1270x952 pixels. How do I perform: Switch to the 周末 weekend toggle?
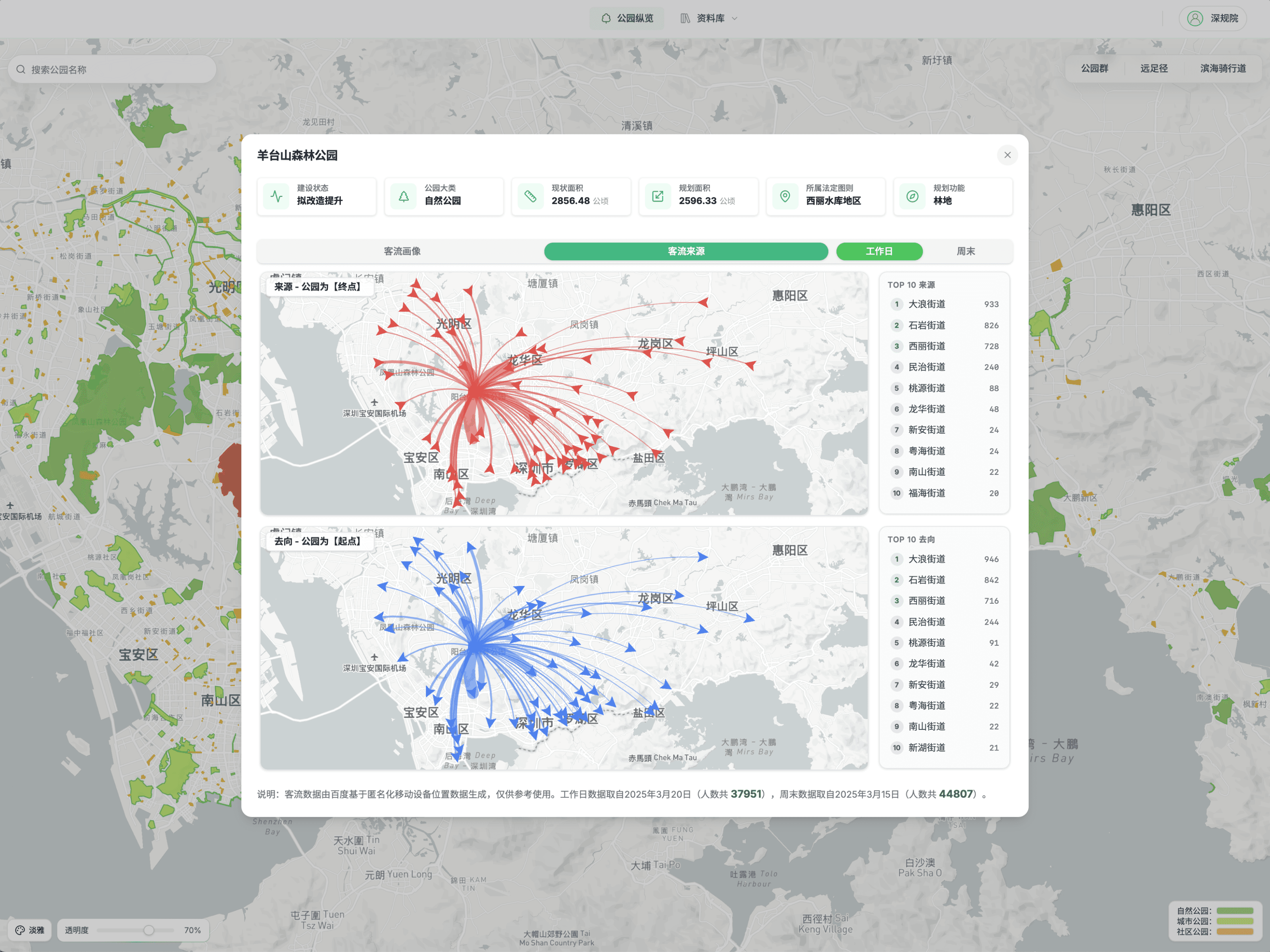966,251
